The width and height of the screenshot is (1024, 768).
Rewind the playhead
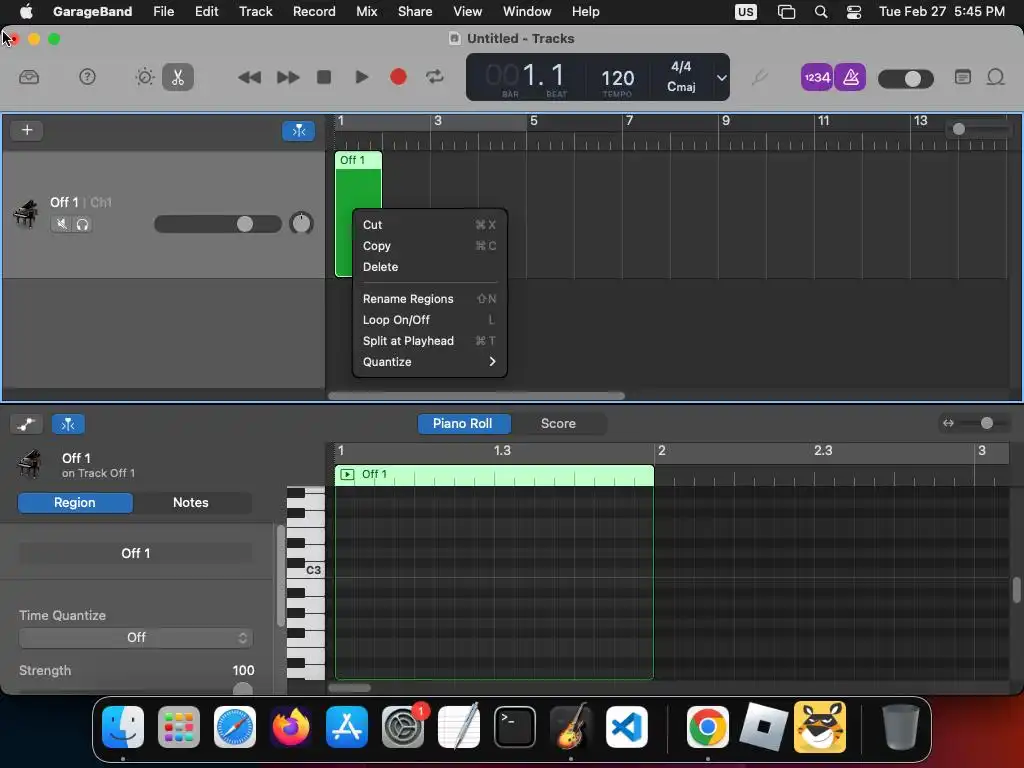coord(249,77)
